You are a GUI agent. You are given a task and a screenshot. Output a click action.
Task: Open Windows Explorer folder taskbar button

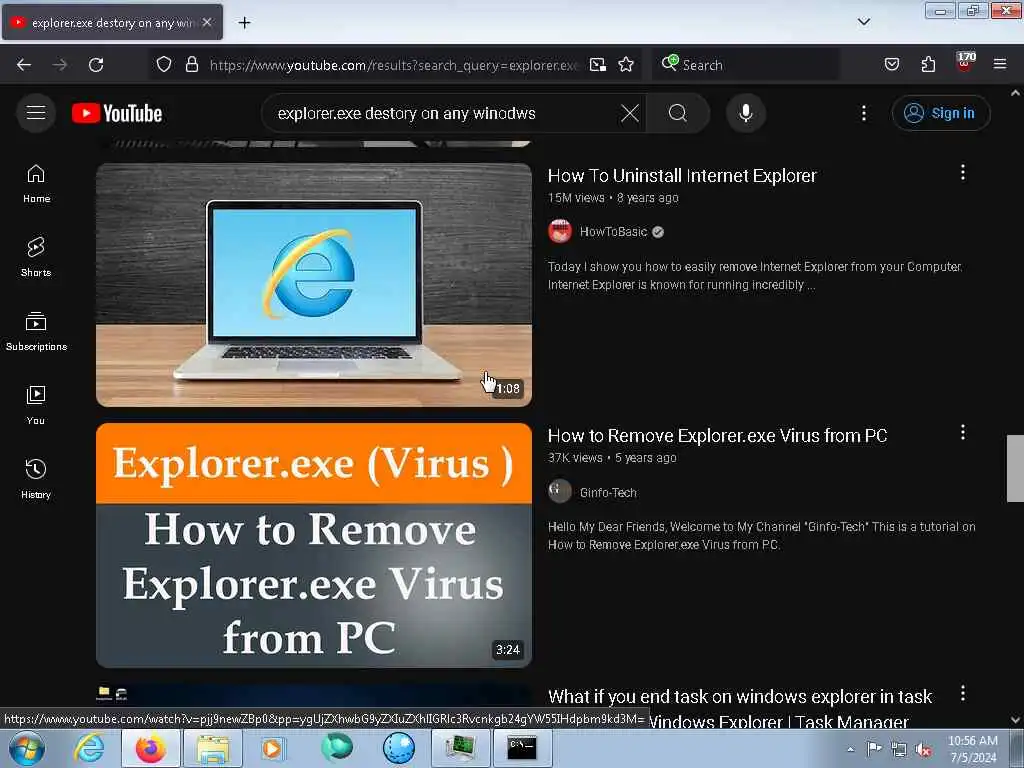213,748
